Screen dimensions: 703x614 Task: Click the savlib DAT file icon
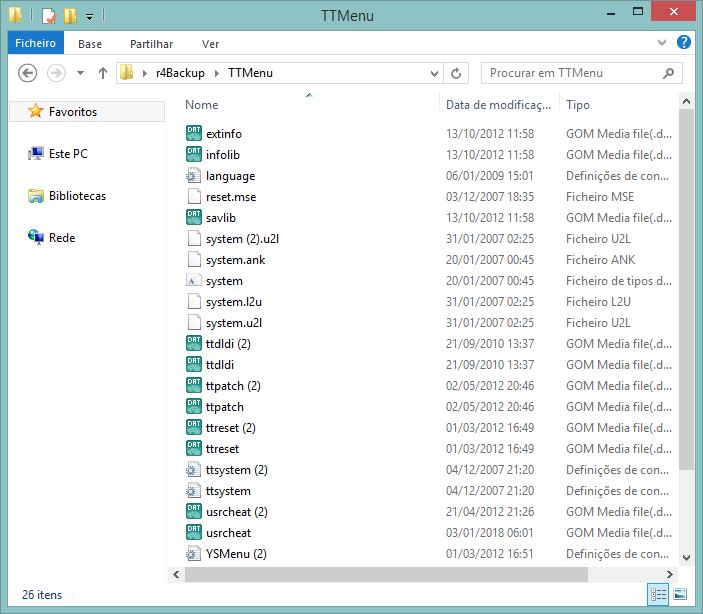point(194,218)
